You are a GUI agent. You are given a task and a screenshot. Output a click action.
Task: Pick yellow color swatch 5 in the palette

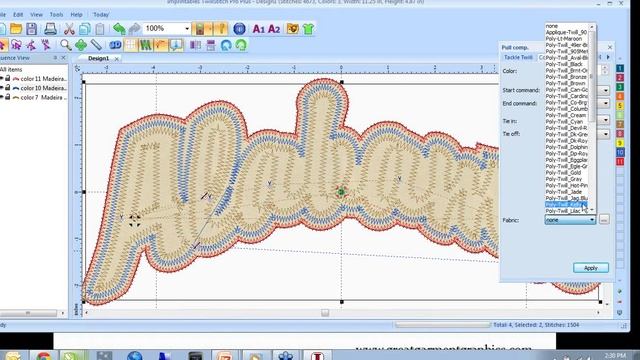[620, 106]
